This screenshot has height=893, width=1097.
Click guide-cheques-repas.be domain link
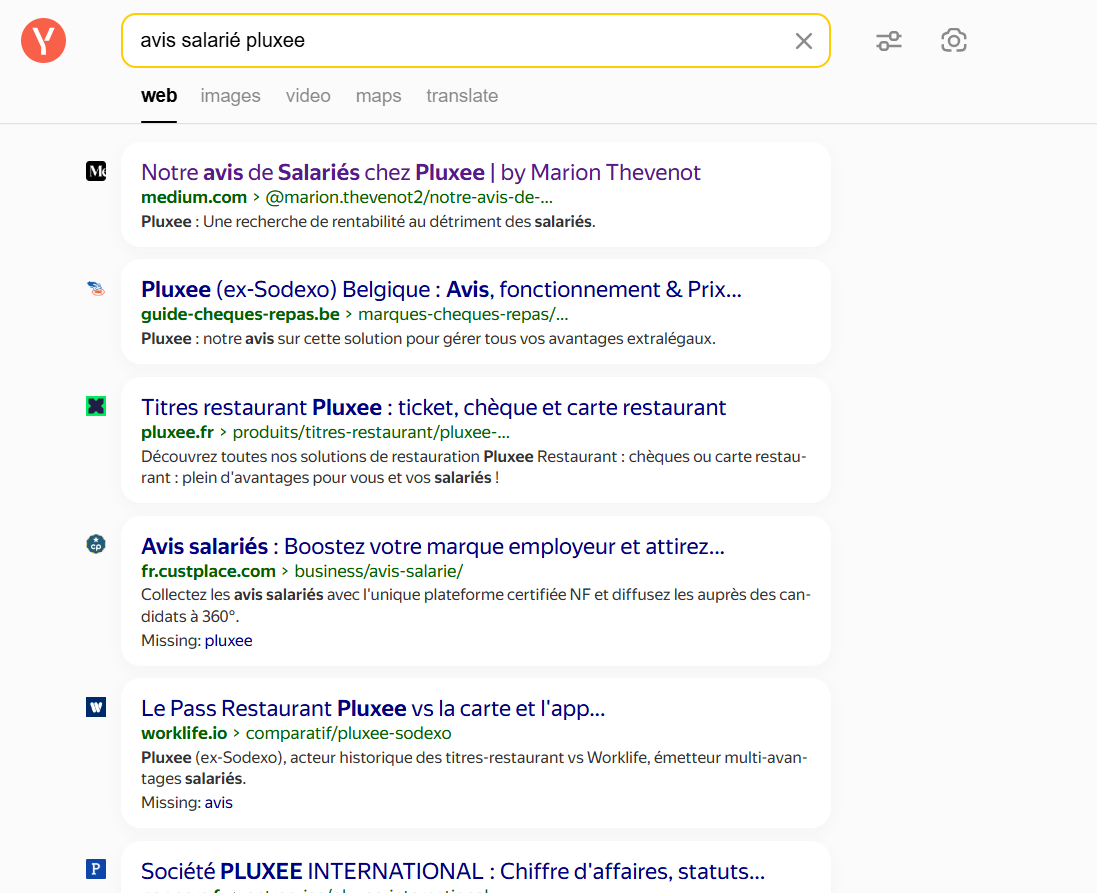pos(240,314)
